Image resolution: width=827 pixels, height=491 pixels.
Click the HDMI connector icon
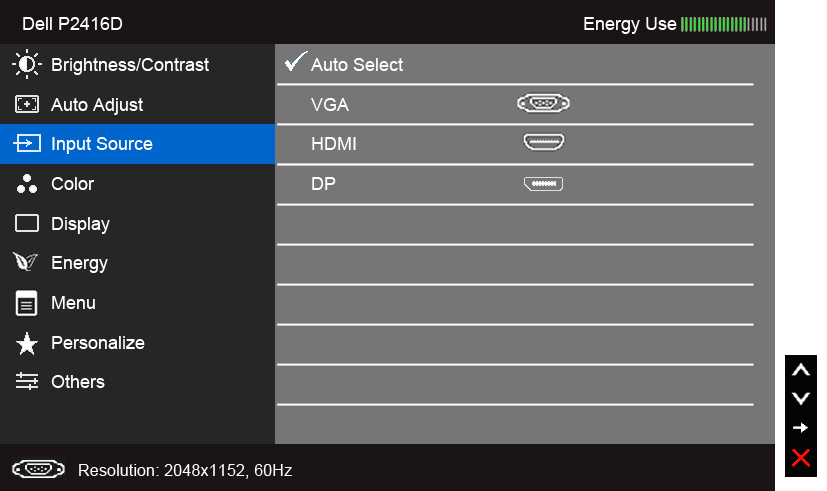(x=544, y=142)
